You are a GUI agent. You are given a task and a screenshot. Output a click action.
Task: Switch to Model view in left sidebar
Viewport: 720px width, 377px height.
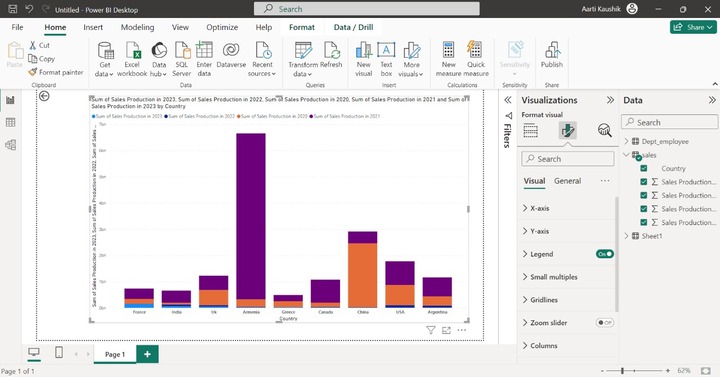[11, 145]
